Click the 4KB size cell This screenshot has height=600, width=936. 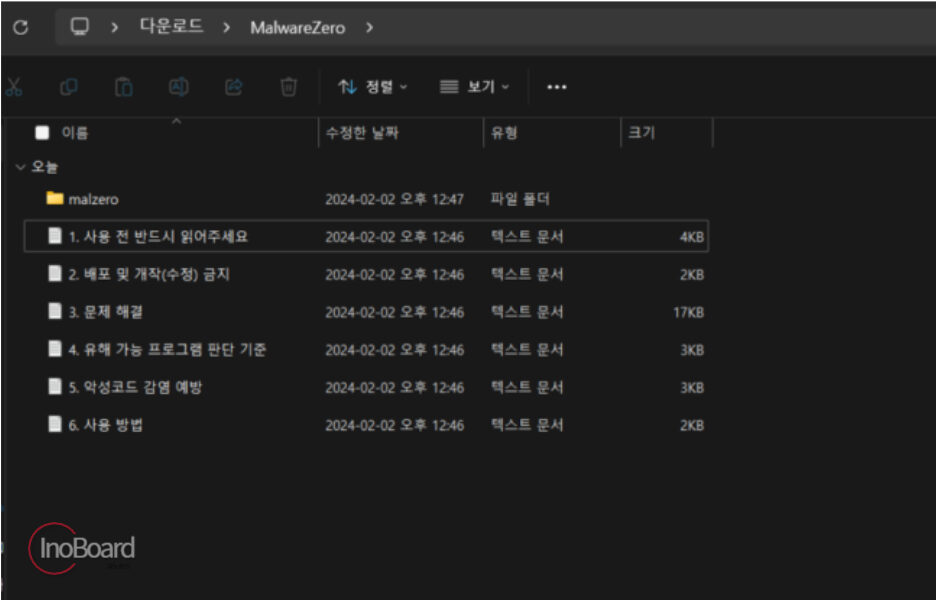692,236
